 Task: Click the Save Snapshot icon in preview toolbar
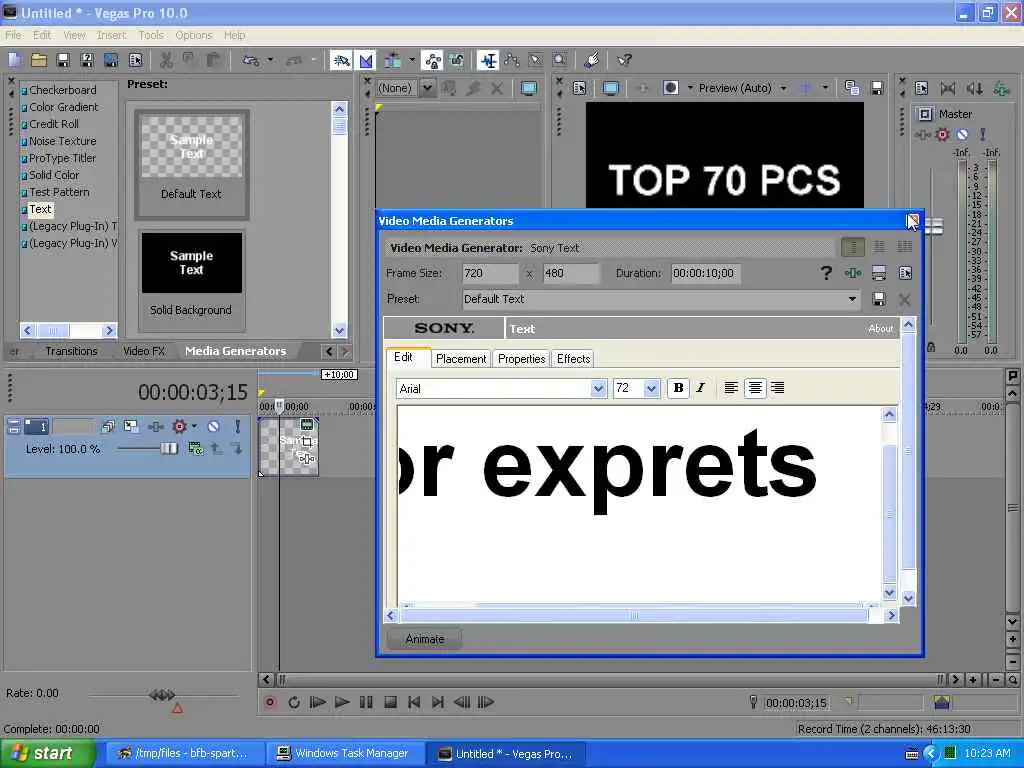tap(877, 88)
